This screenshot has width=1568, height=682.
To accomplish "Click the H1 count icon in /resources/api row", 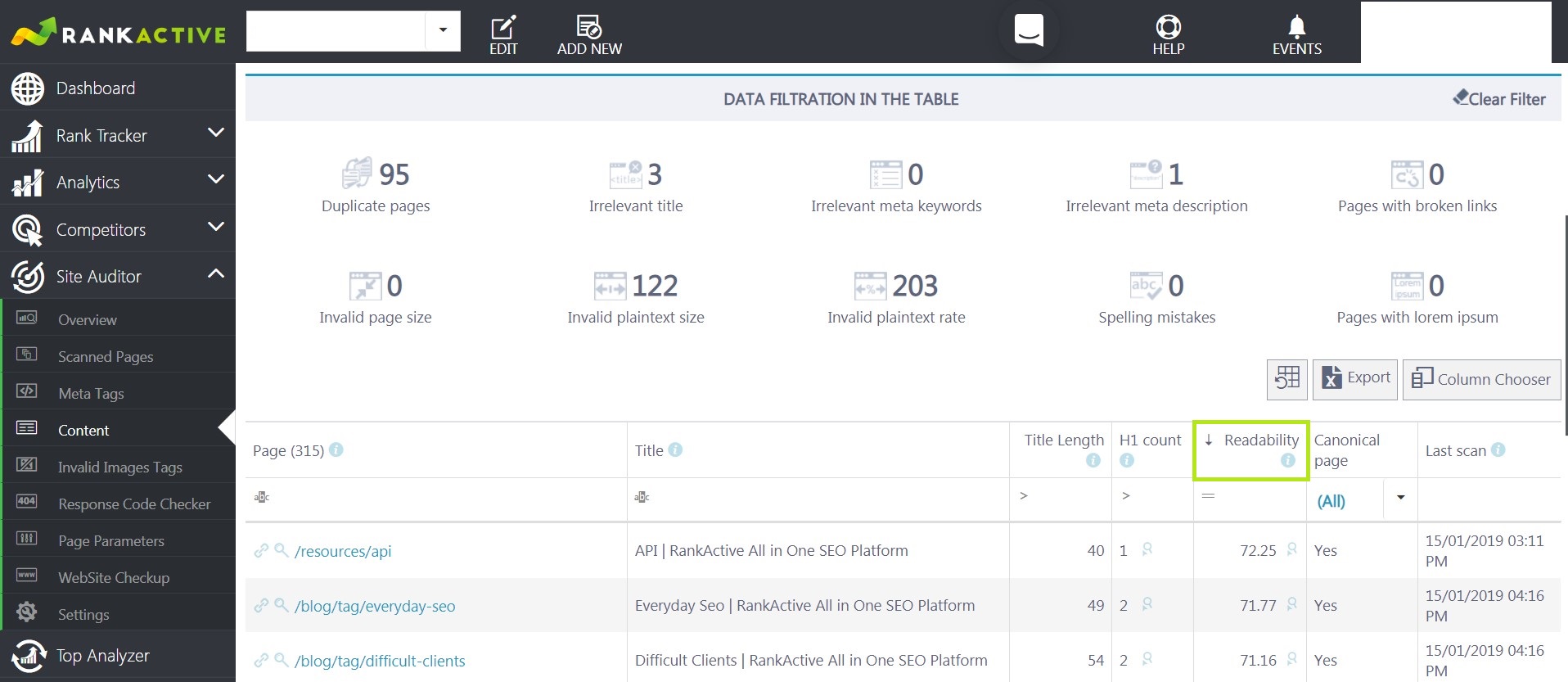I will 1147,549.
